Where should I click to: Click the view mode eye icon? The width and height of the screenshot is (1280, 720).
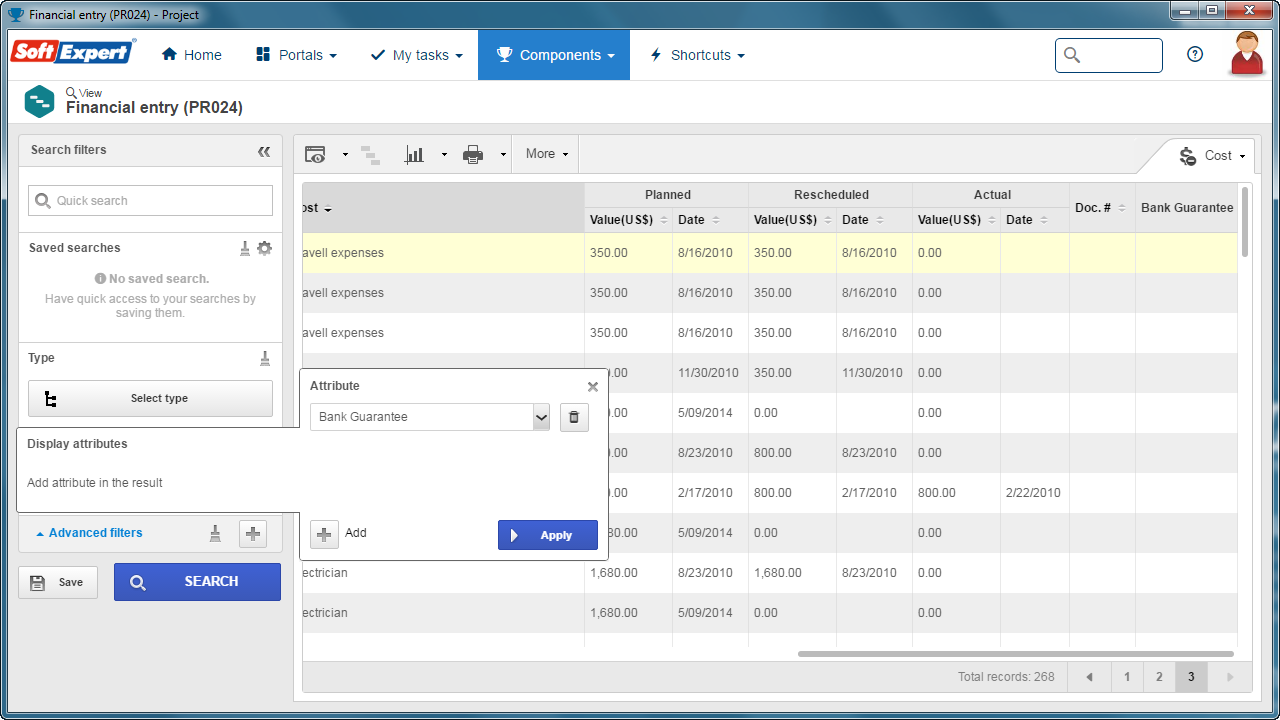click(x=315, y=154)
